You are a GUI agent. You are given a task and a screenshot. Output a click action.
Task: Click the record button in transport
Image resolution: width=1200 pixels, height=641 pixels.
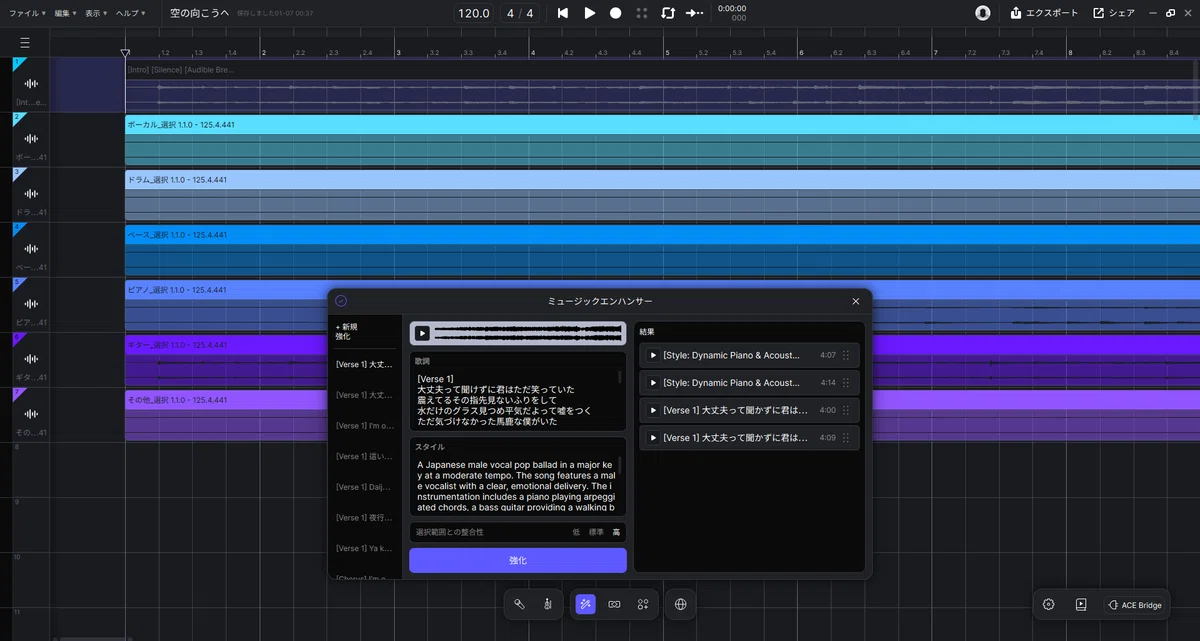616,13
